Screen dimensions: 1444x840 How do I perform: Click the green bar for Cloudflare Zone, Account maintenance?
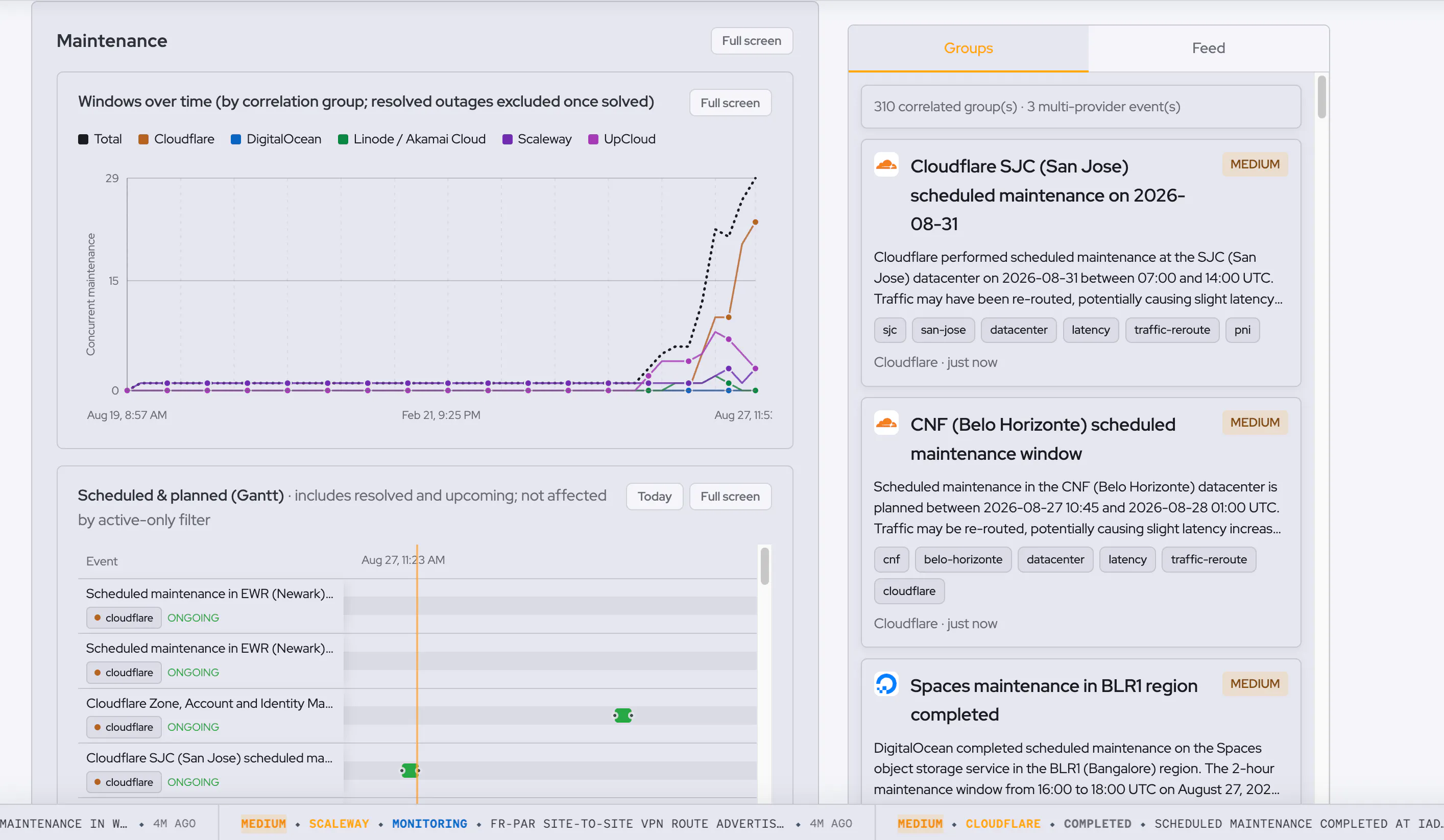tap(623, 715)
